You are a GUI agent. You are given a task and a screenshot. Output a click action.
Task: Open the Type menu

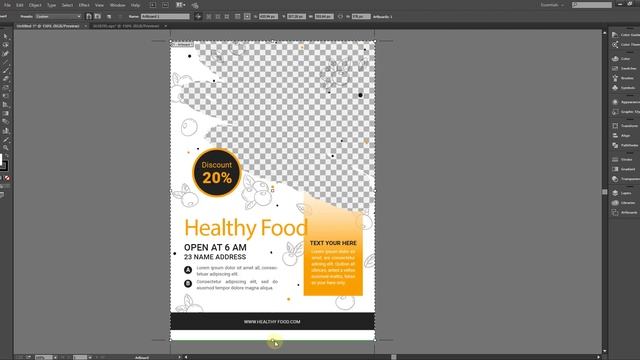51,5
